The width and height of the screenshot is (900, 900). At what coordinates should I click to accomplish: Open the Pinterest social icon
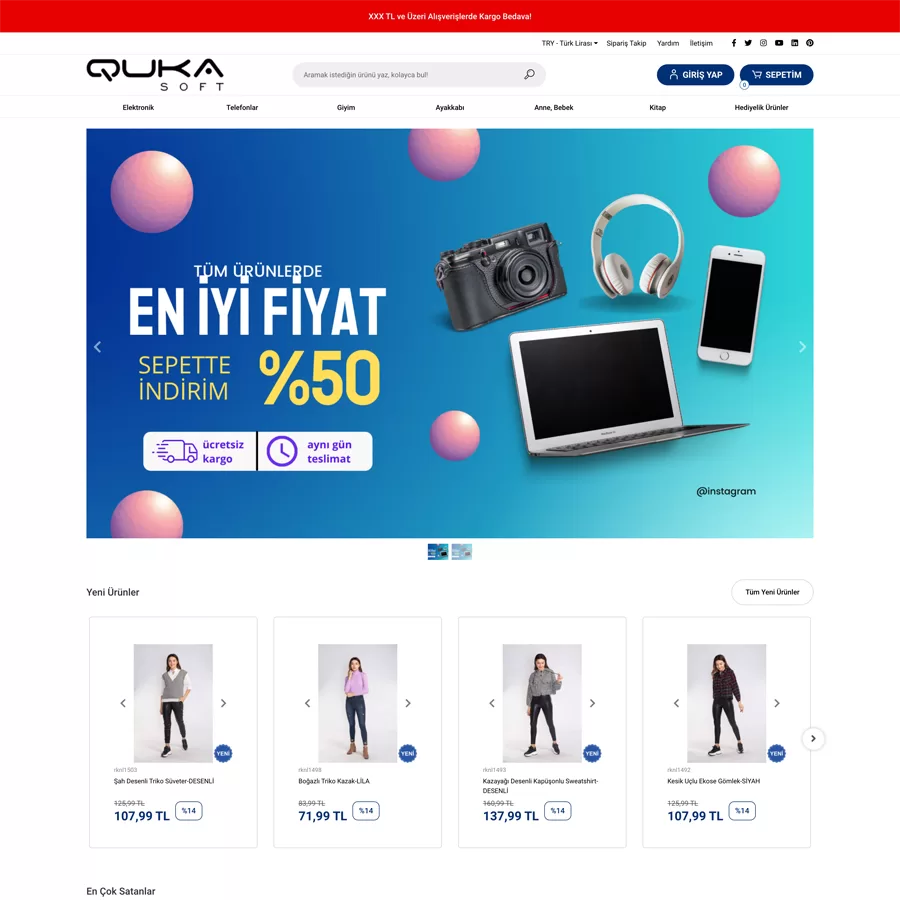point(810,43)
